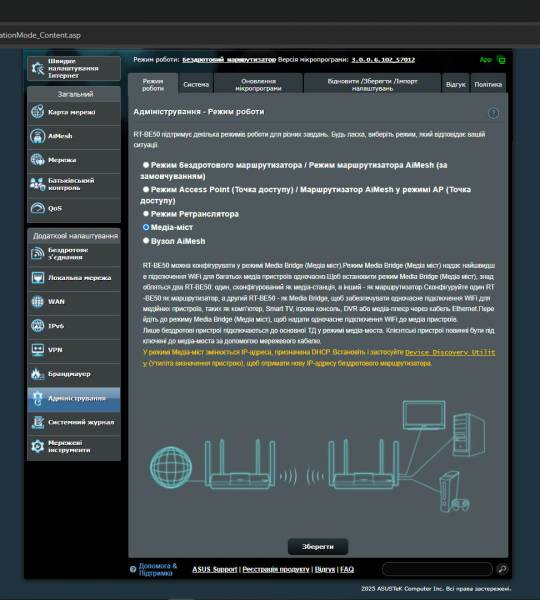The image size is (540, 600).
Task: Click the Адміністрування gear icon
Action: [38, 398]
